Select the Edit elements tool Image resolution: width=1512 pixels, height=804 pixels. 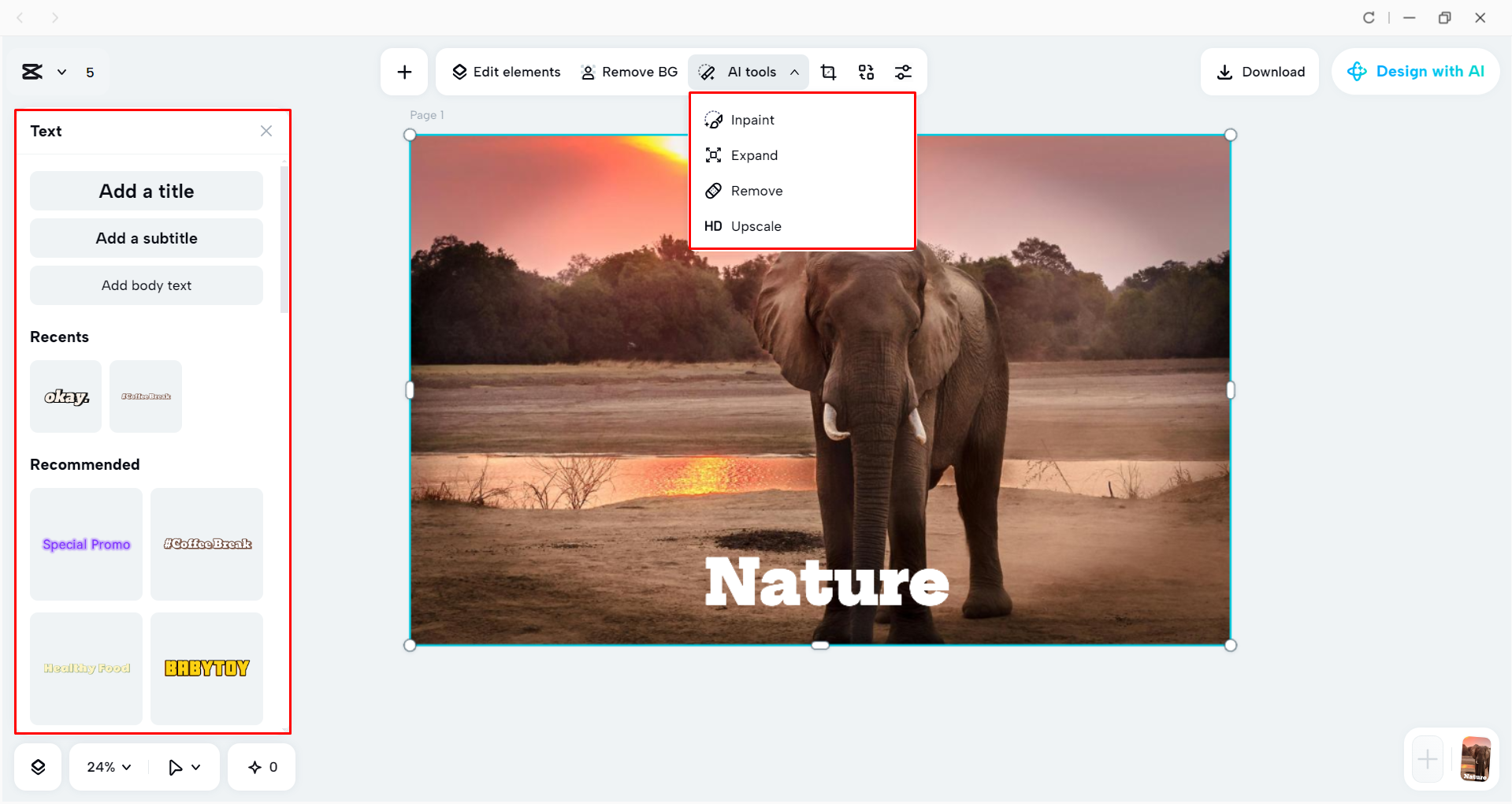[505, 72]
